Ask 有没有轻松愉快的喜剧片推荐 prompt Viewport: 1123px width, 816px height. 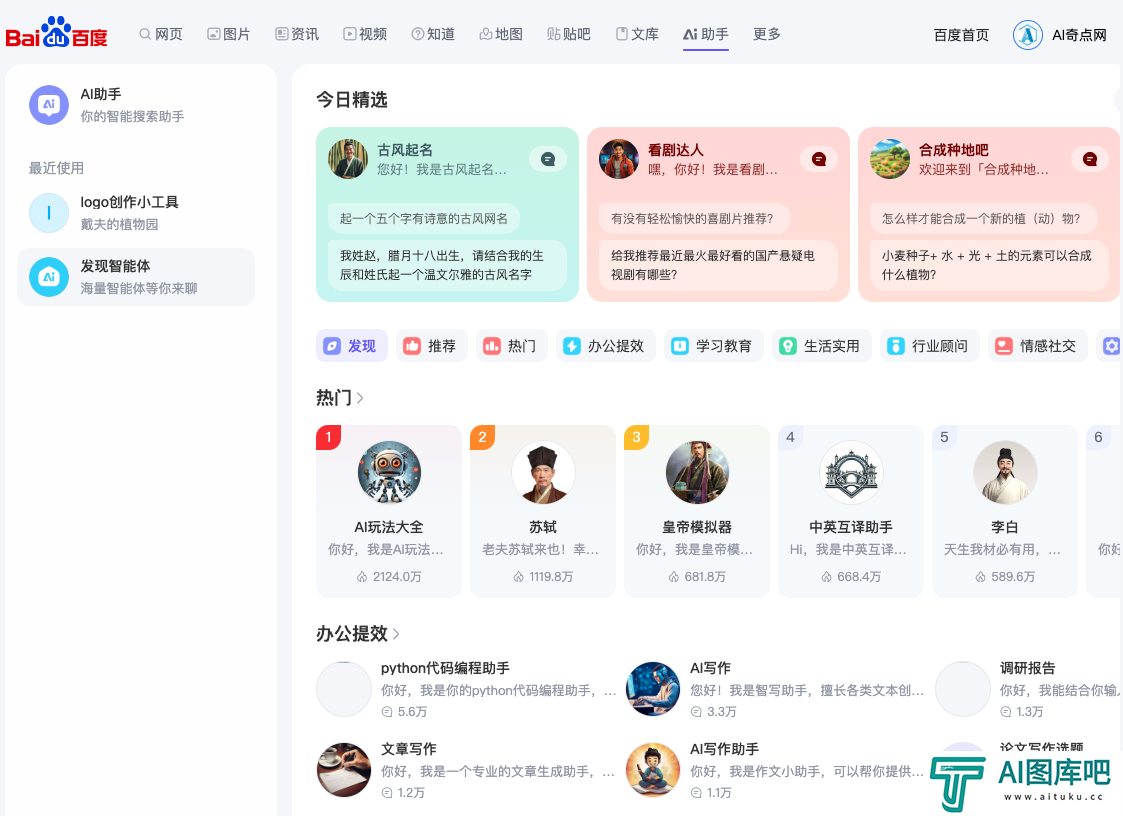(695, 219)
